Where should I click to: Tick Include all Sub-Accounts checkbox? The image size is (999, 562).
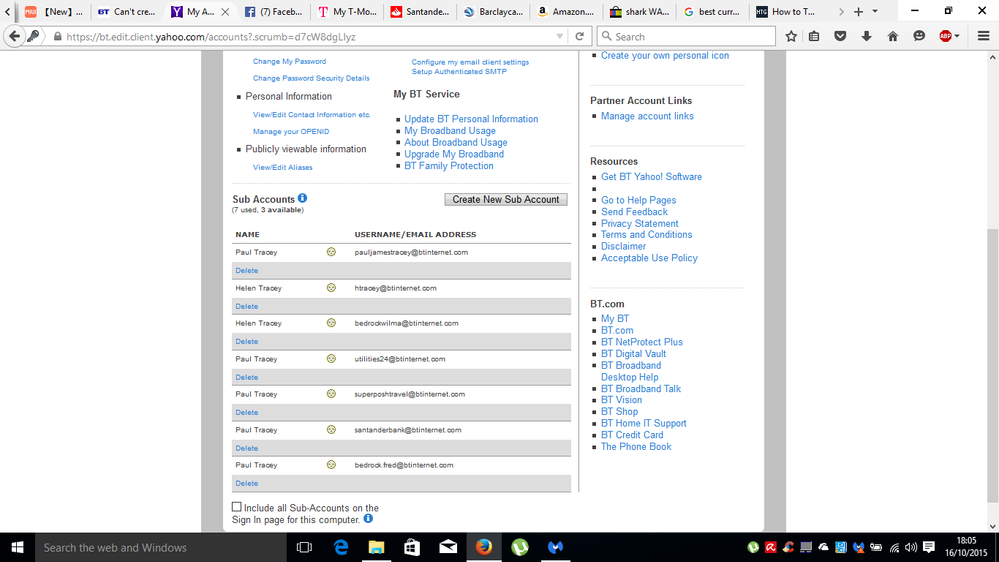point(236,507)
